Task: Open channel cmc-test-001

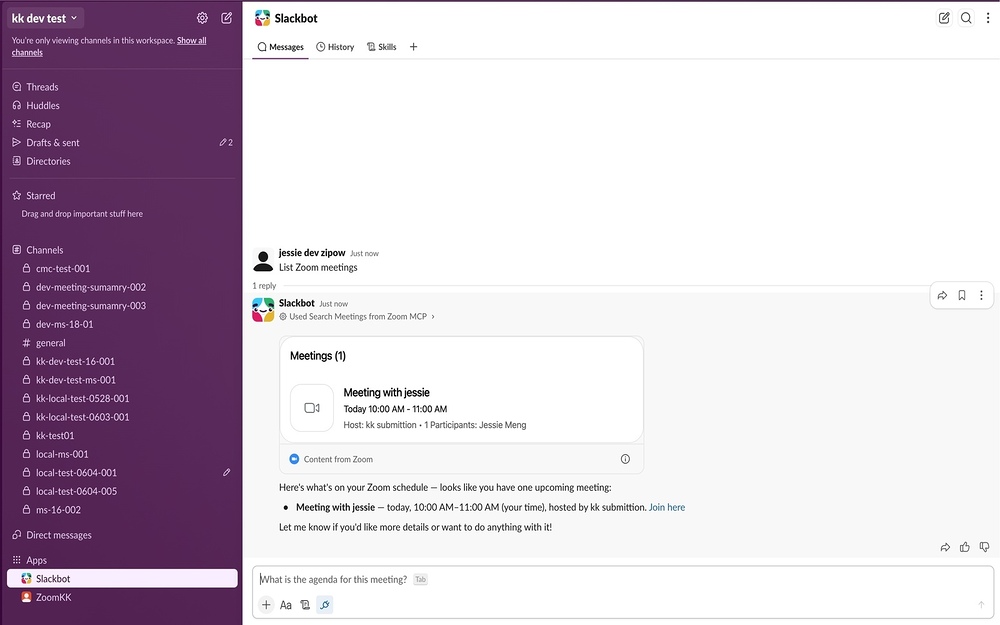Action: tap(63, 268)
